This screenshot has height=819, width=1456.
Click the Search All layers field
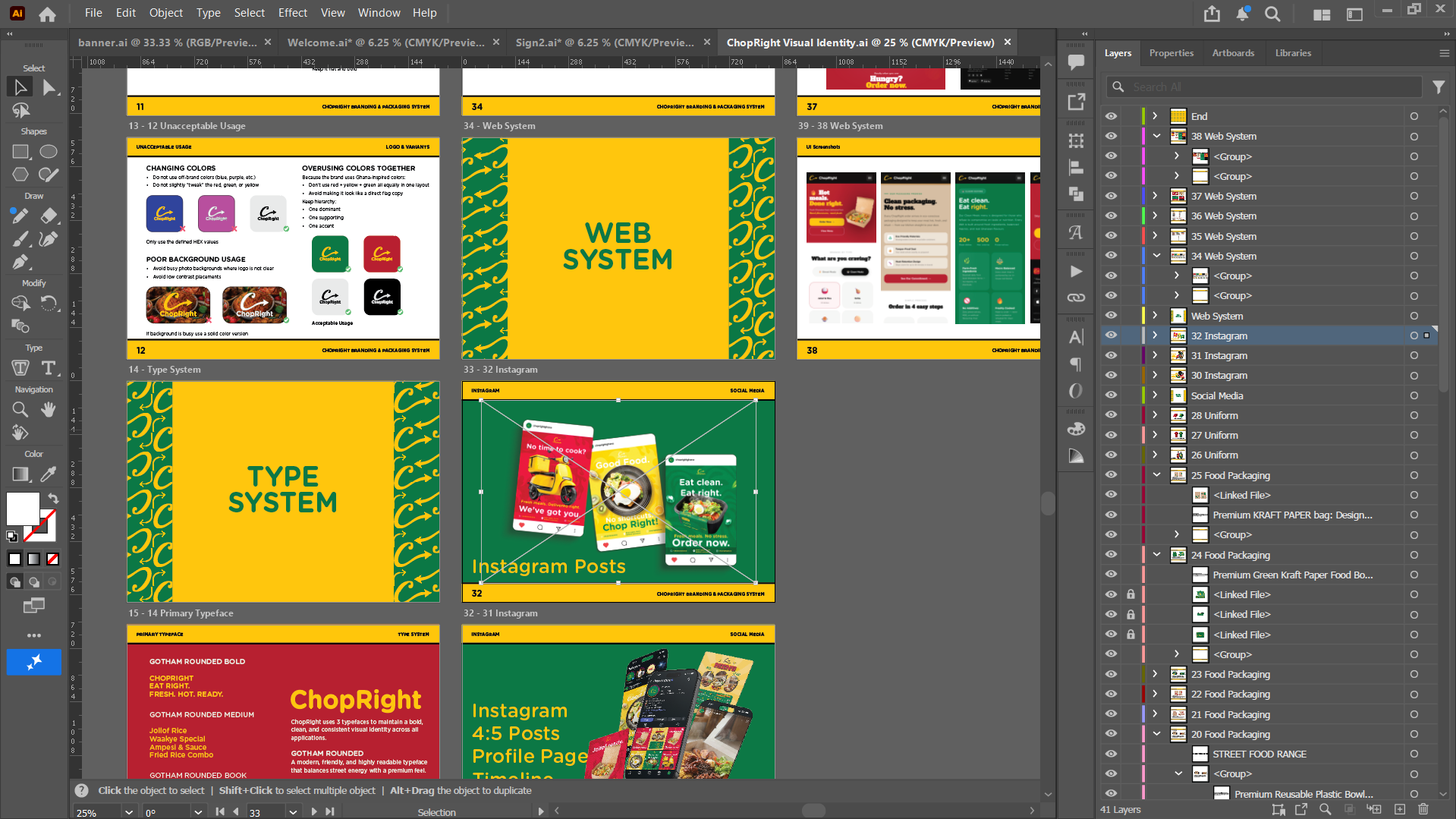pyautogui.click(x=1263, y=87)
